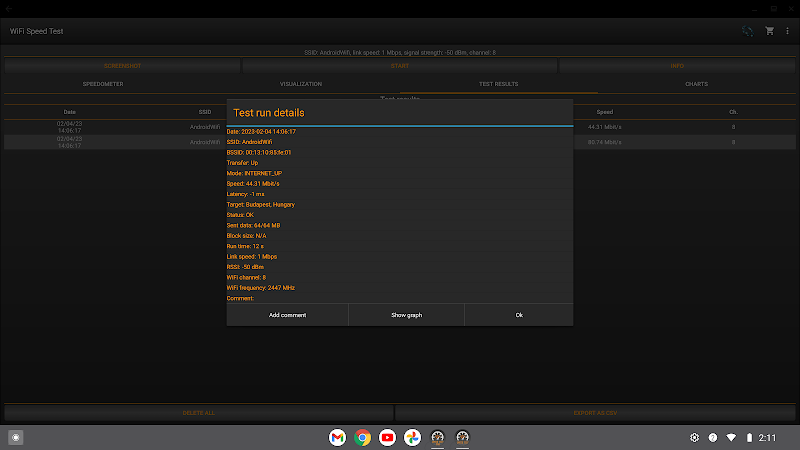Viewport: 800px width, 450px height.
Task: Click the spinning refresh indicator icon
Action: click(747, 31)
